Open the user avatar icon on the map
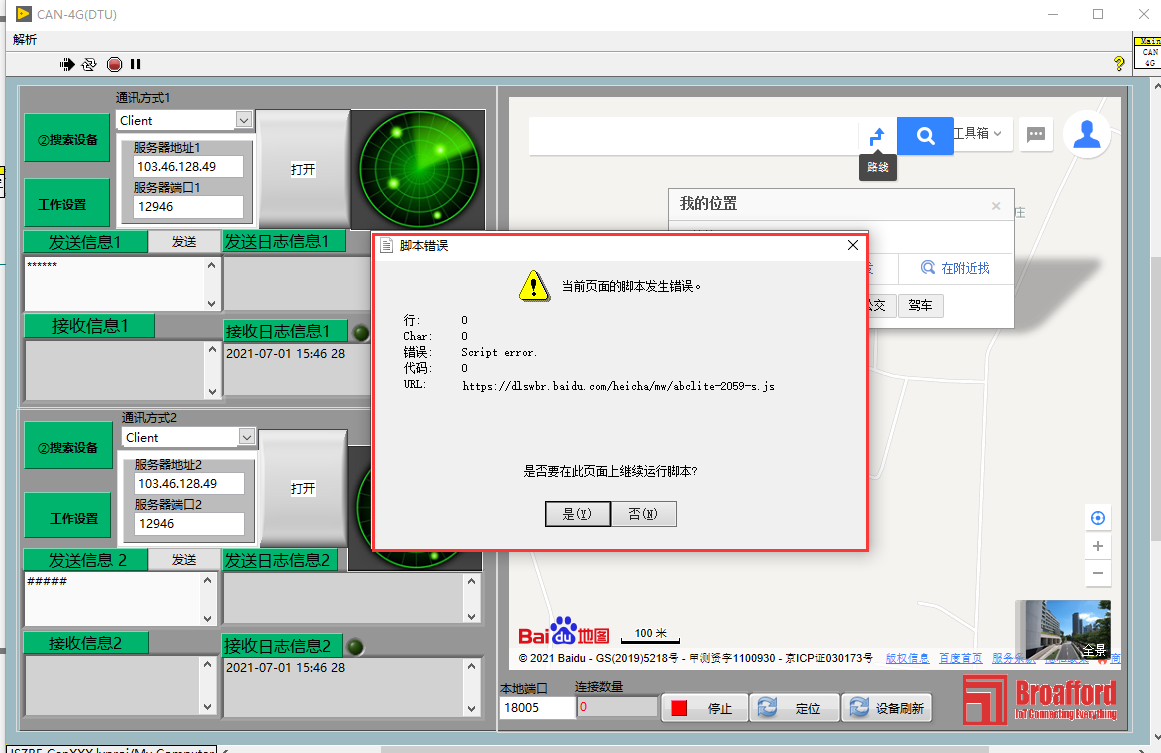 point(1087,134)
